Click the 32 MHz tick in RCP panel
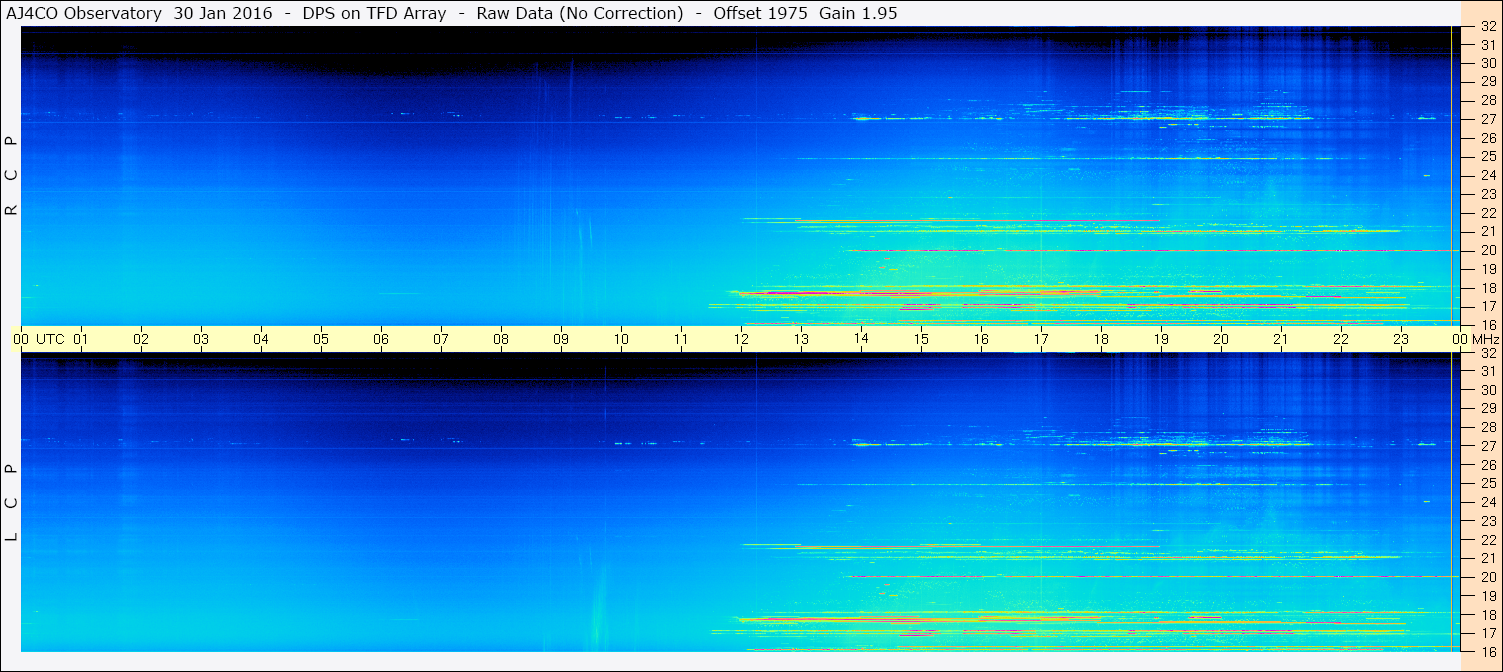 [1487, 27]
